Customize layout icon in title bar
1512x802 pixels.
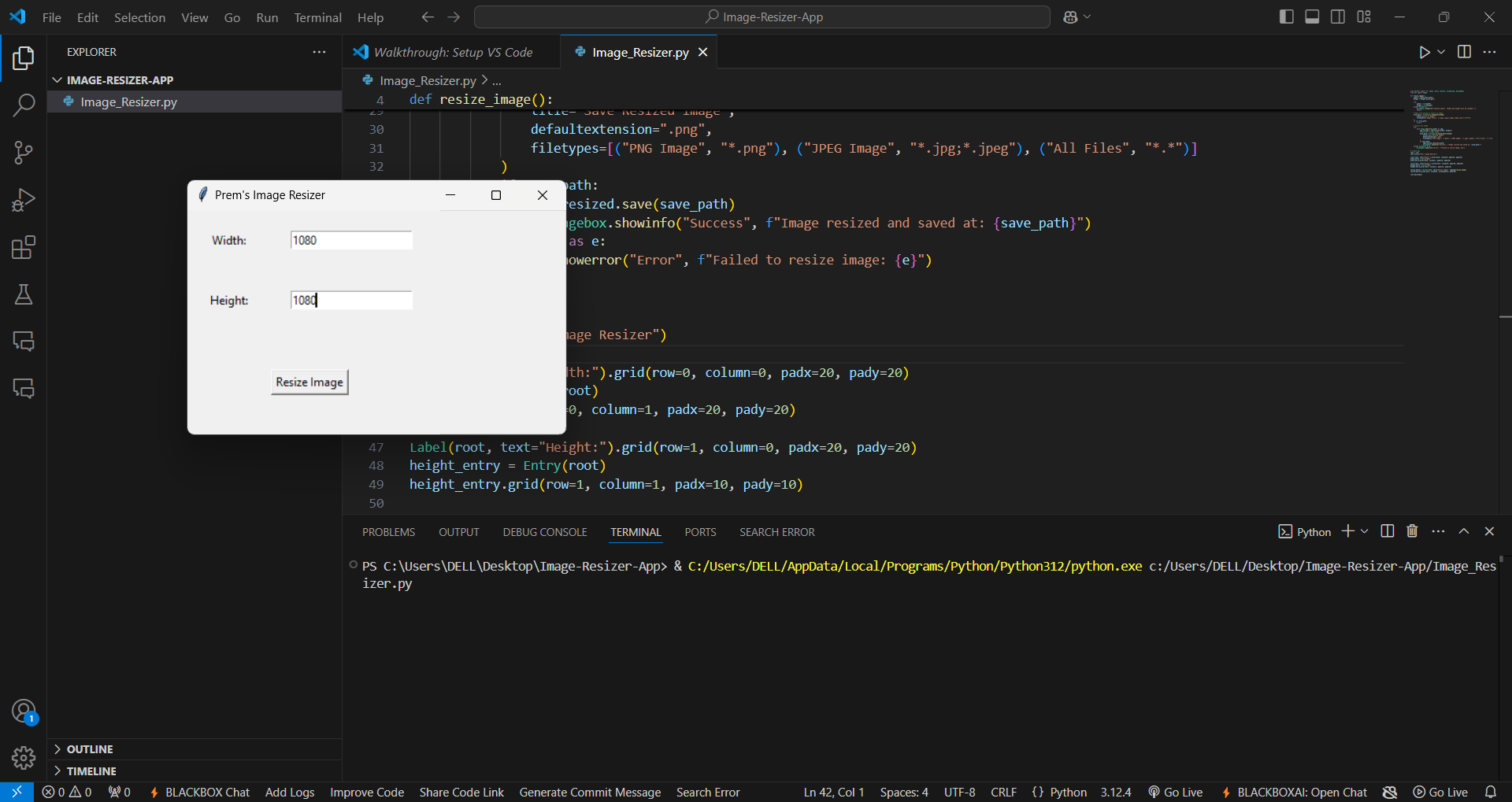(1364, 17)
